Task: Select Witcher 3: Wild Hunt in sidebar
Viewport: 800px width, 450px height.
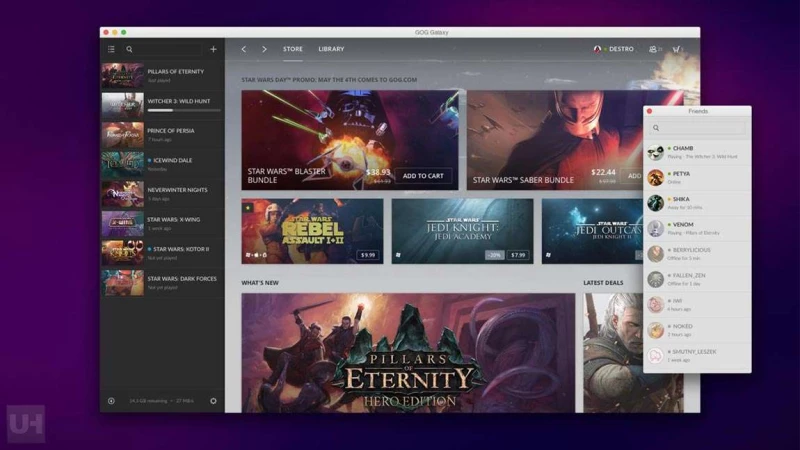Action: click(x=162, y=105)
